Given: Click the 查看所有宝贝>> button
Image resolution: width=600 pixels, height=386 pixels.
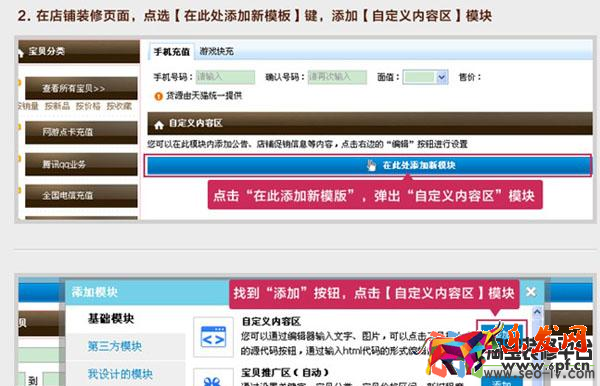Looking at the screenshot, I should tap(81, 88).
